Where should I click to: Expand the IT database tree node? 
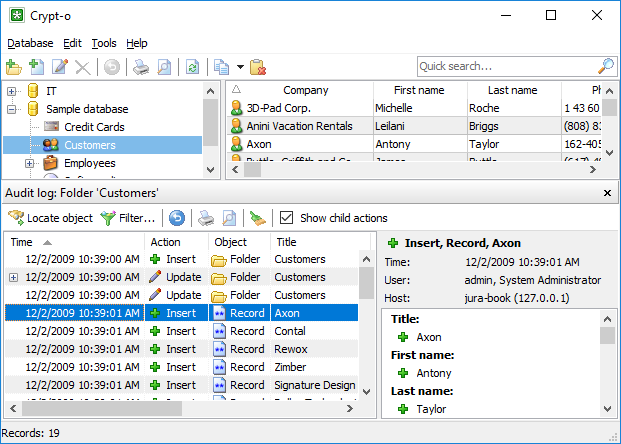(x=12, y=91)
